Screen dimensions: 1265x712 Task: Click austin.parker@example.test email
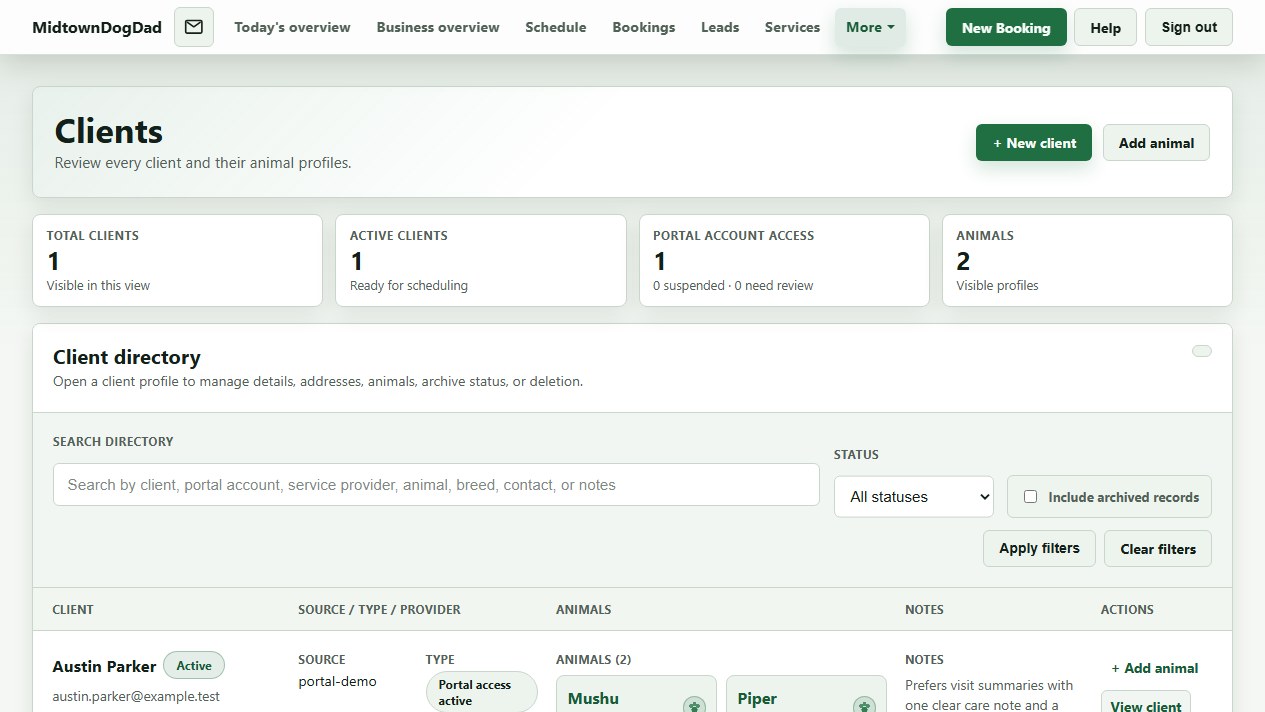click(136, 696)
